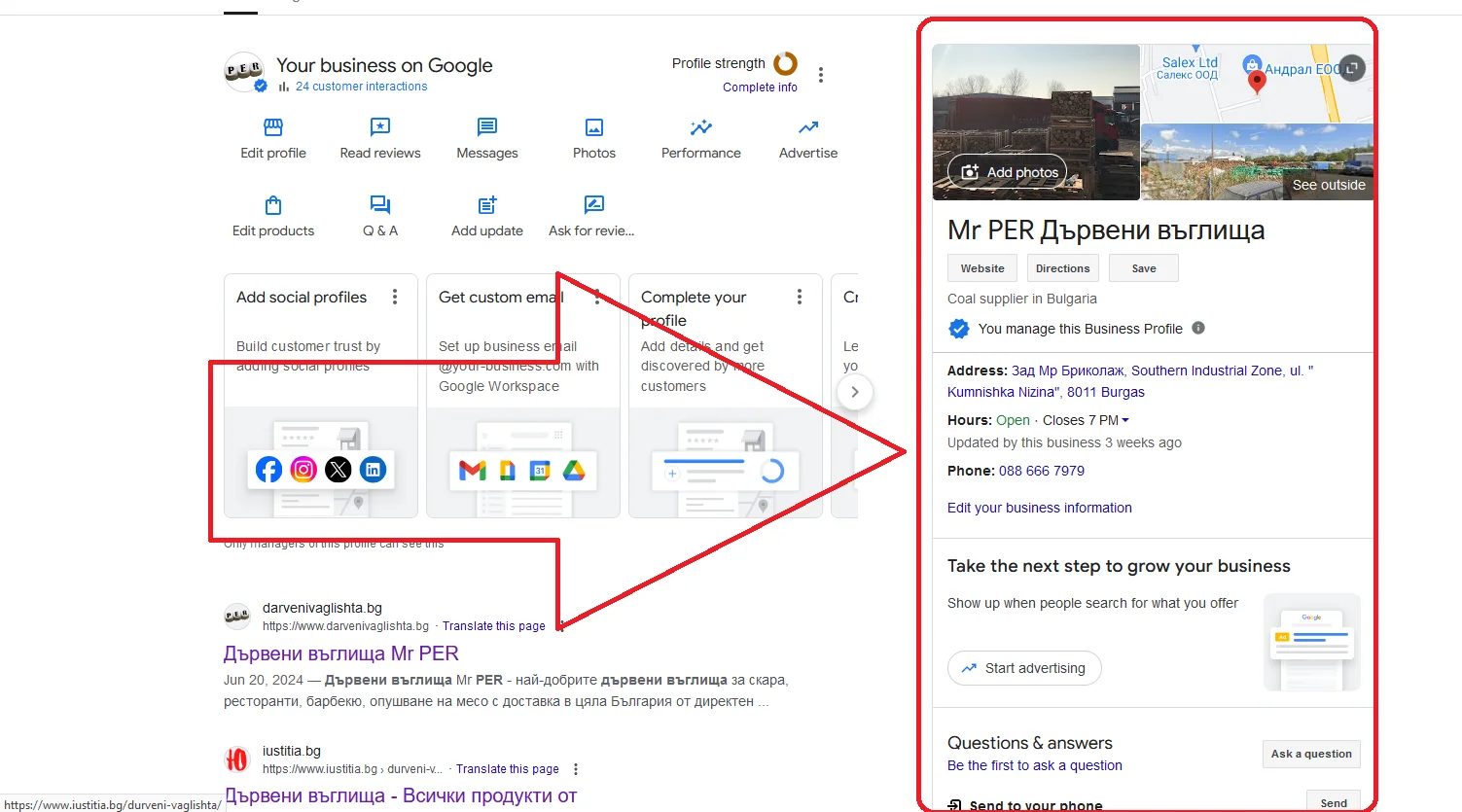Open the Performance icon
Screen dimensions: 1462x812
pos(700,127)
